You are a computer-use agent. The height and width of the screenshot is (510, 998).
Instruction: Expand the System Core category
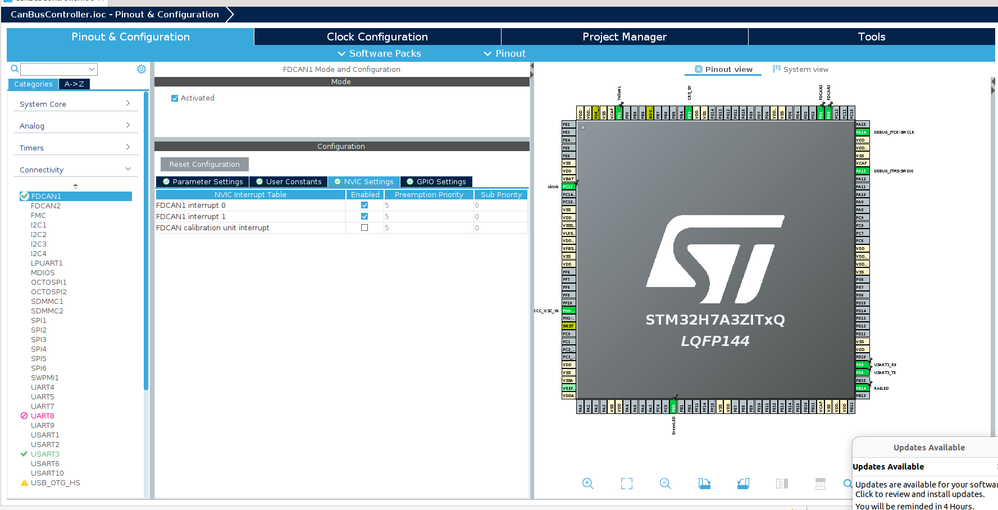click(x=76, y=104)
